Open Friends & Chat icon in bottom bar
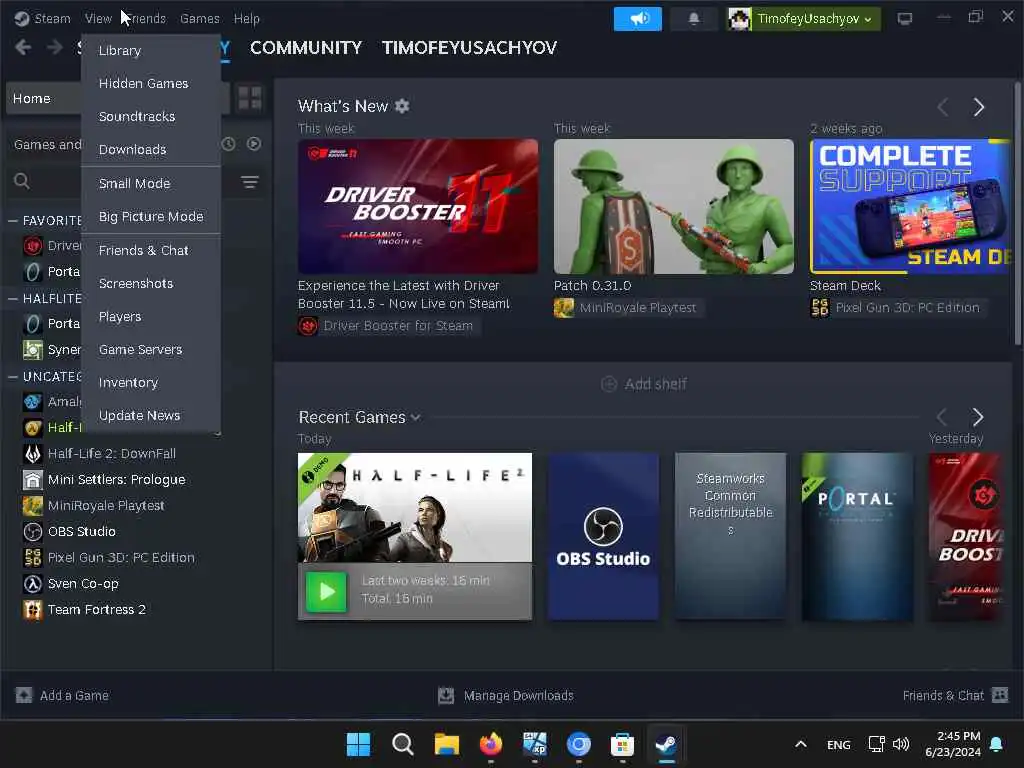 [1000, 695]
